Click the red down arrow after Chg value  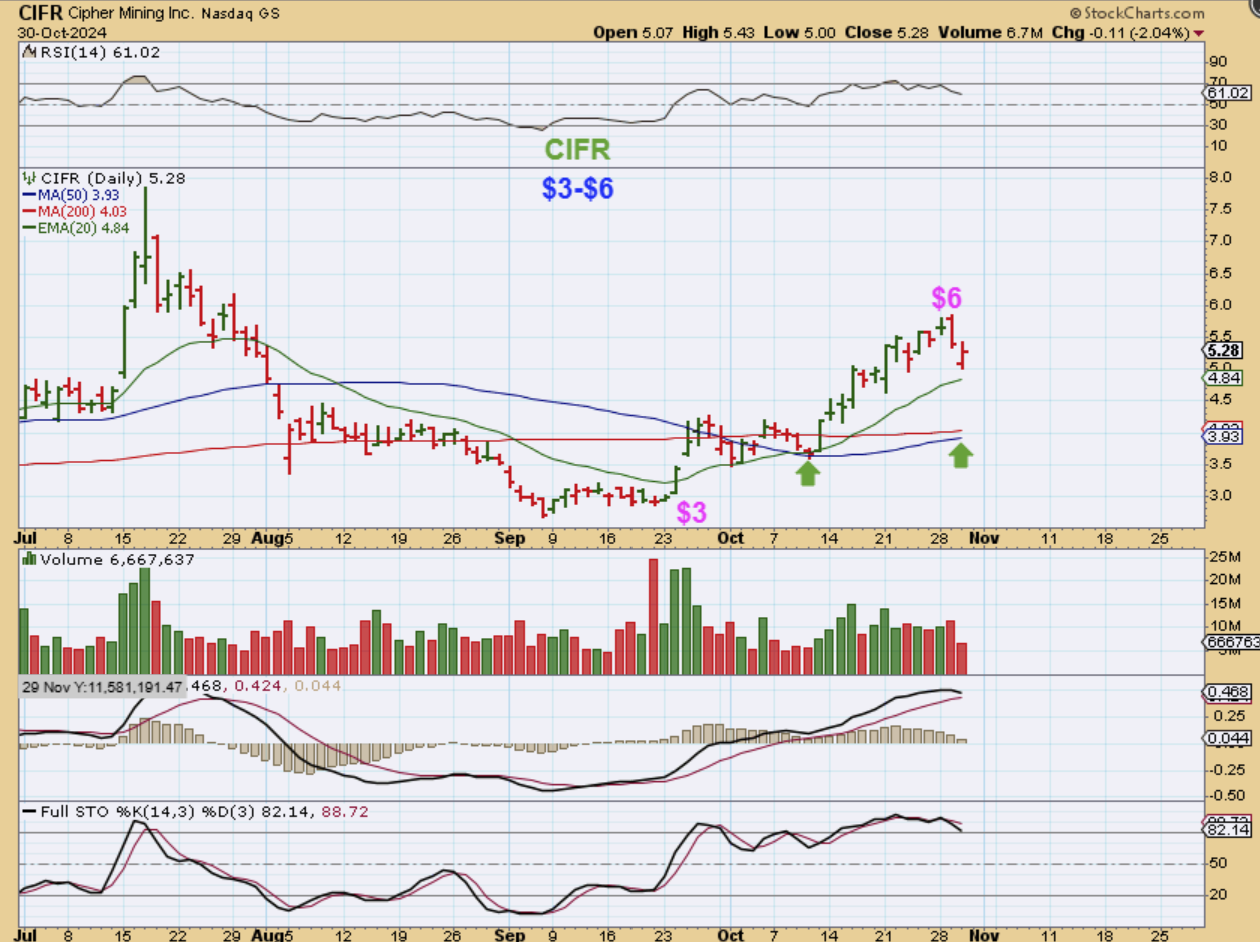1199,33
